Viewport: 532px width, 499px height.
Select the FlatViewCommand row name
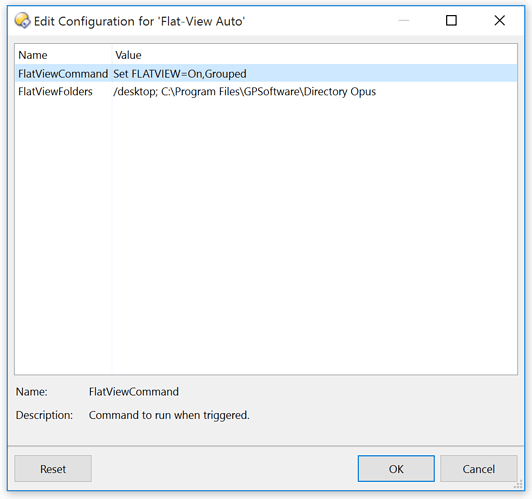click(x=63, y=74)
